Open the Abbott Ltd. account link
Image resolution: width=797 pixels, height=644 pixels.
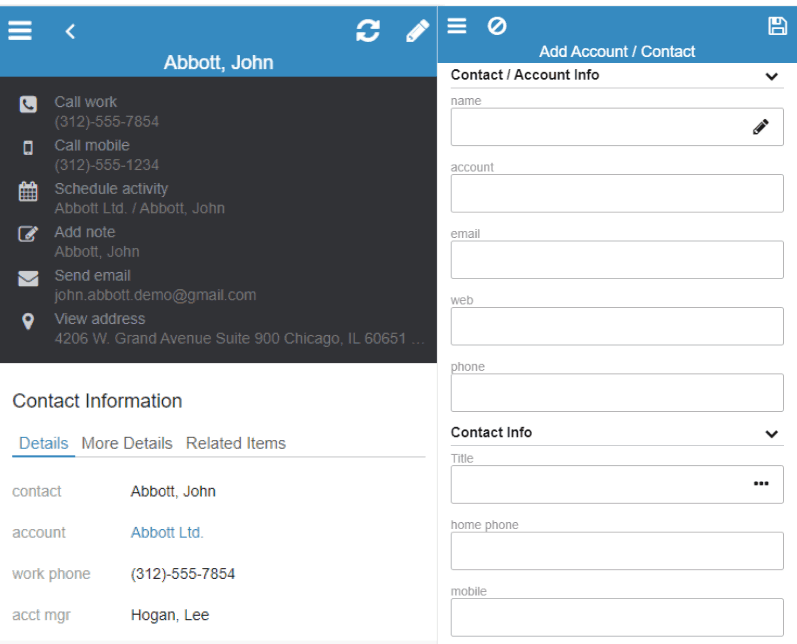(167, 532)
